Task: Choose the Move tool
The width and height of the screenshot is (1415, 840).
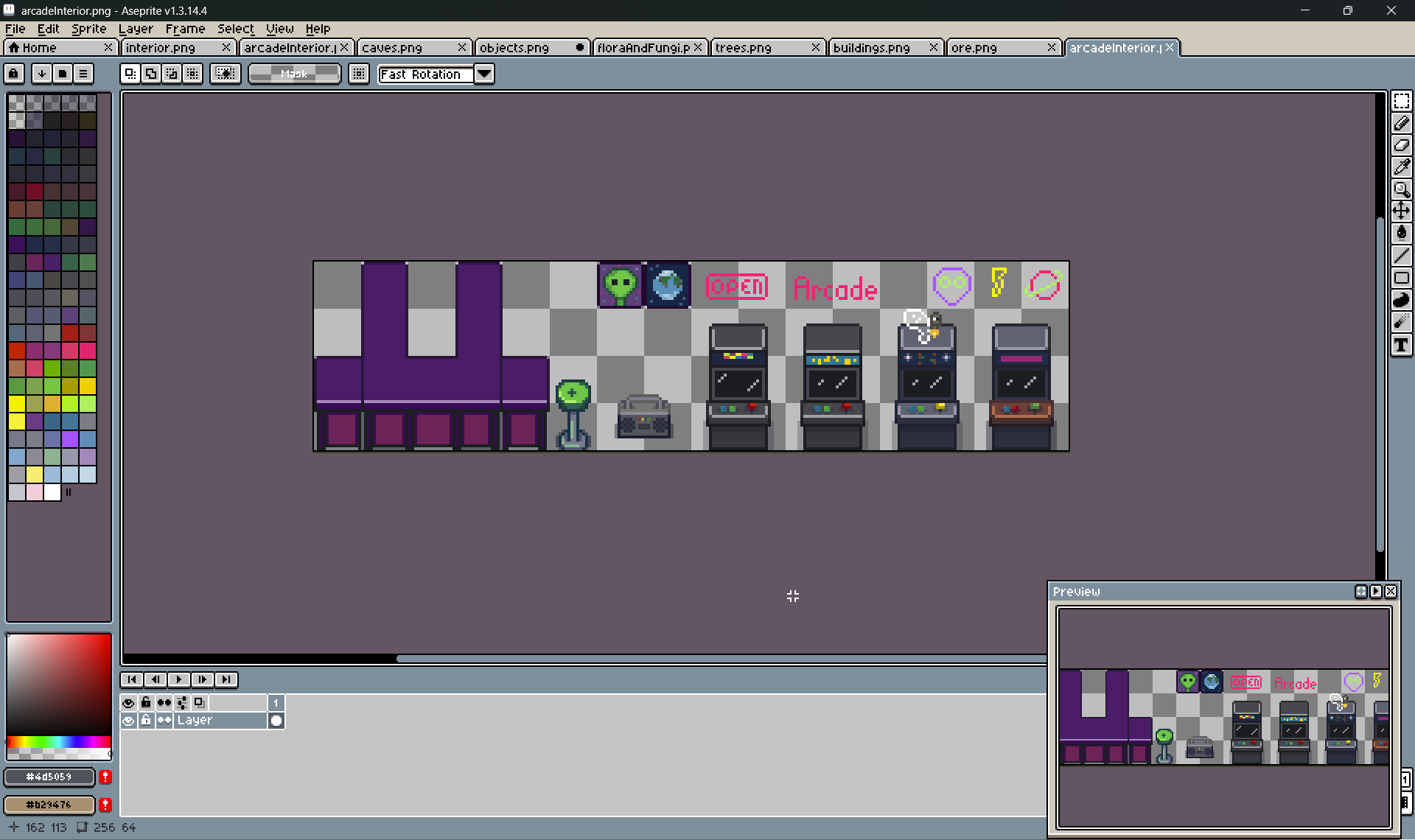Action: point(1401,211)
